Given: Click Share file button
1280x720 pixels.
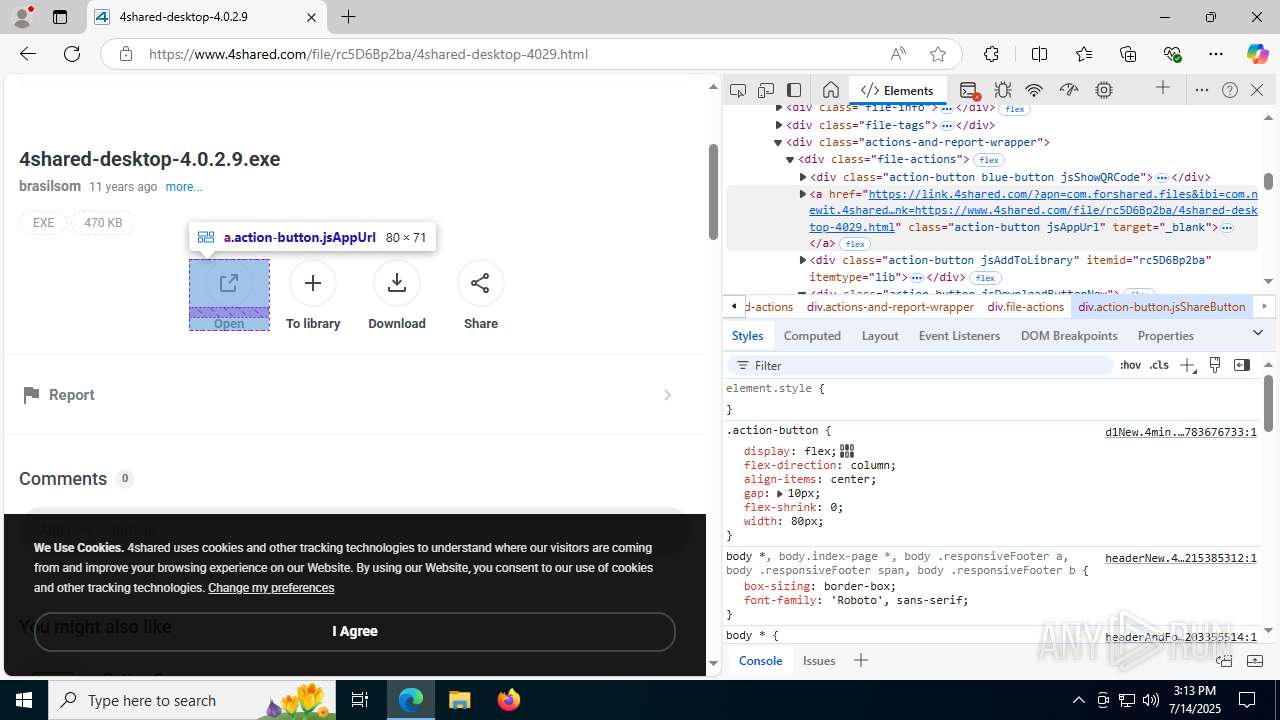Looking at the screenshot, I should pos(481,295).
